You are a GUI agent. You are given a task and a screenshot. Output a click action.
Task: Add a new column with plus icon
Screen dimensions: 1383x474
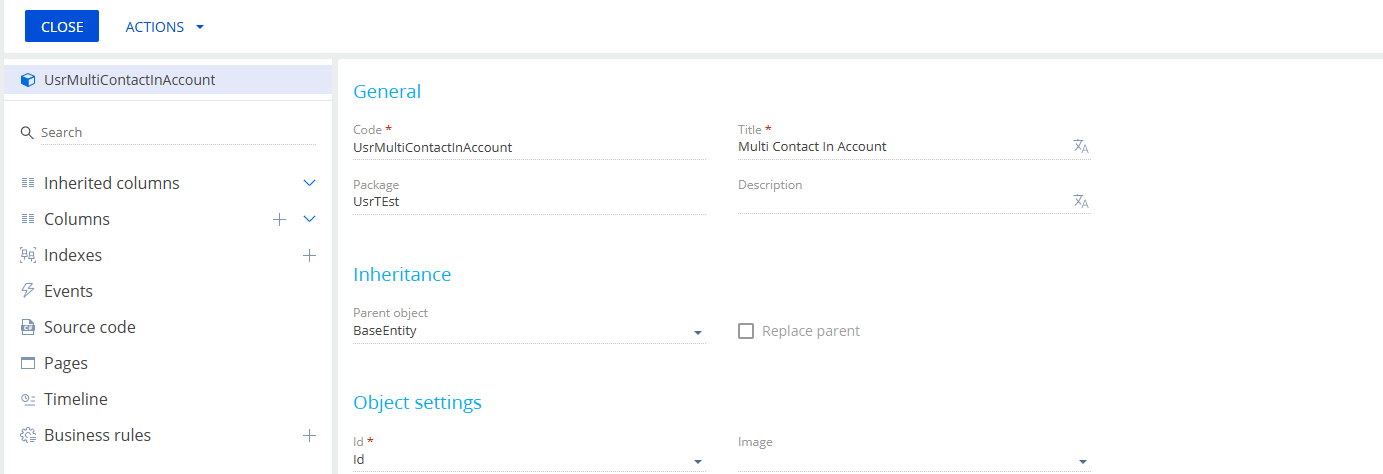click(x=280, y=219)
